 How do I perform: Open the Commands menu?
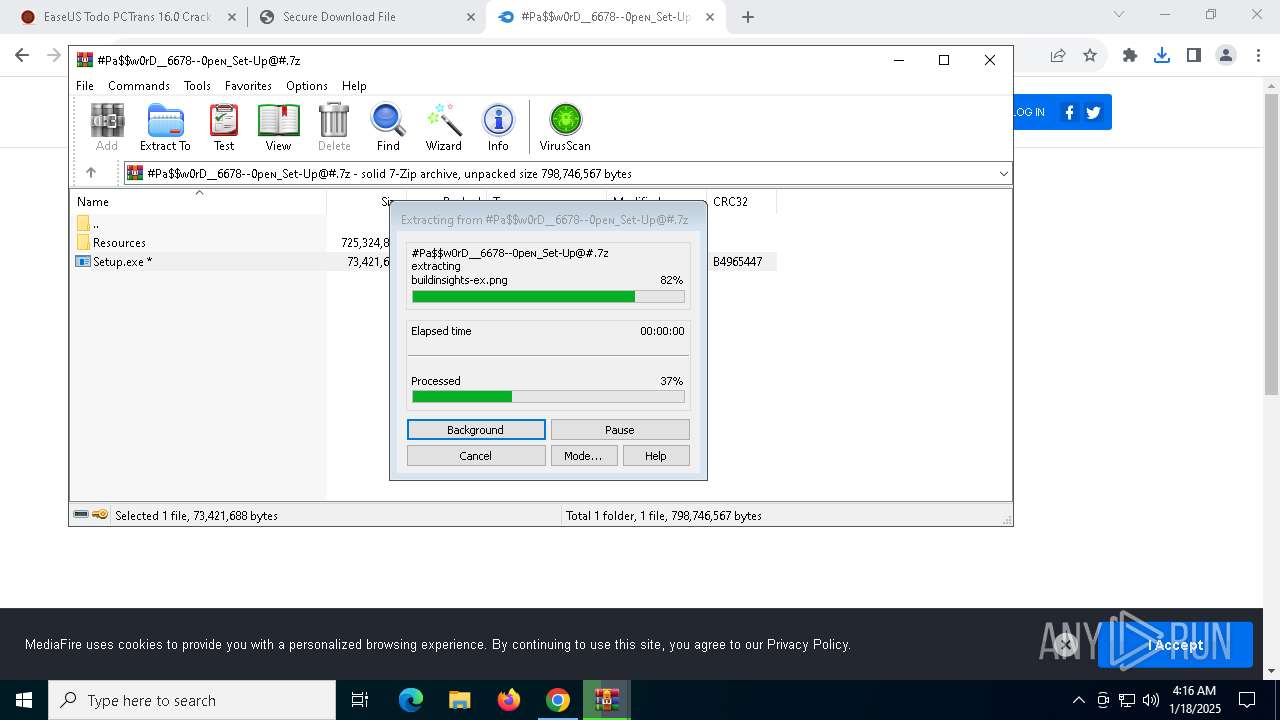pos(139,86)
